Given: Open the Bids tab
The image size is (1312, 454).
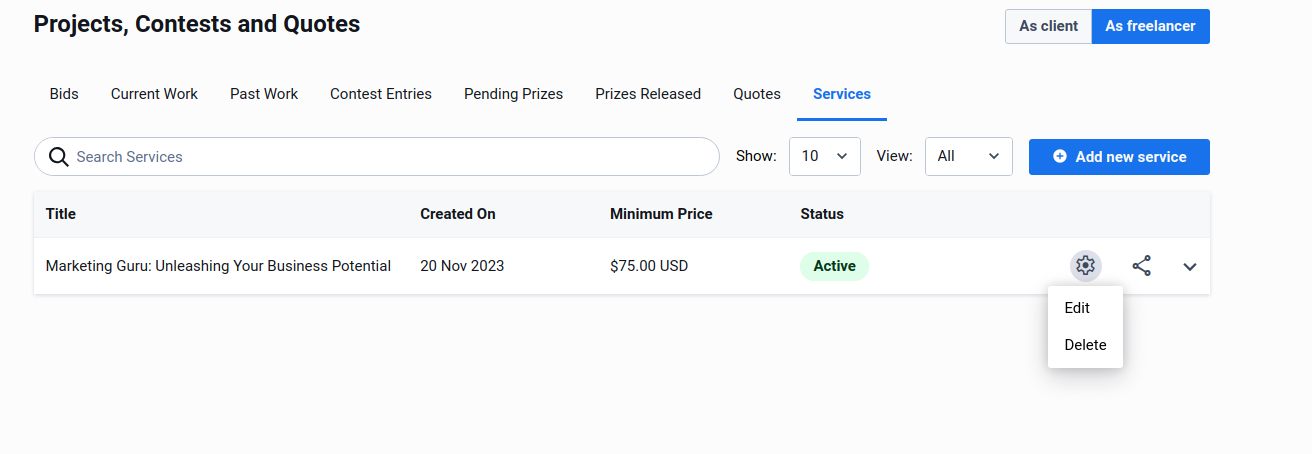Looking at the screenshot, I should (x=64, y=94).
